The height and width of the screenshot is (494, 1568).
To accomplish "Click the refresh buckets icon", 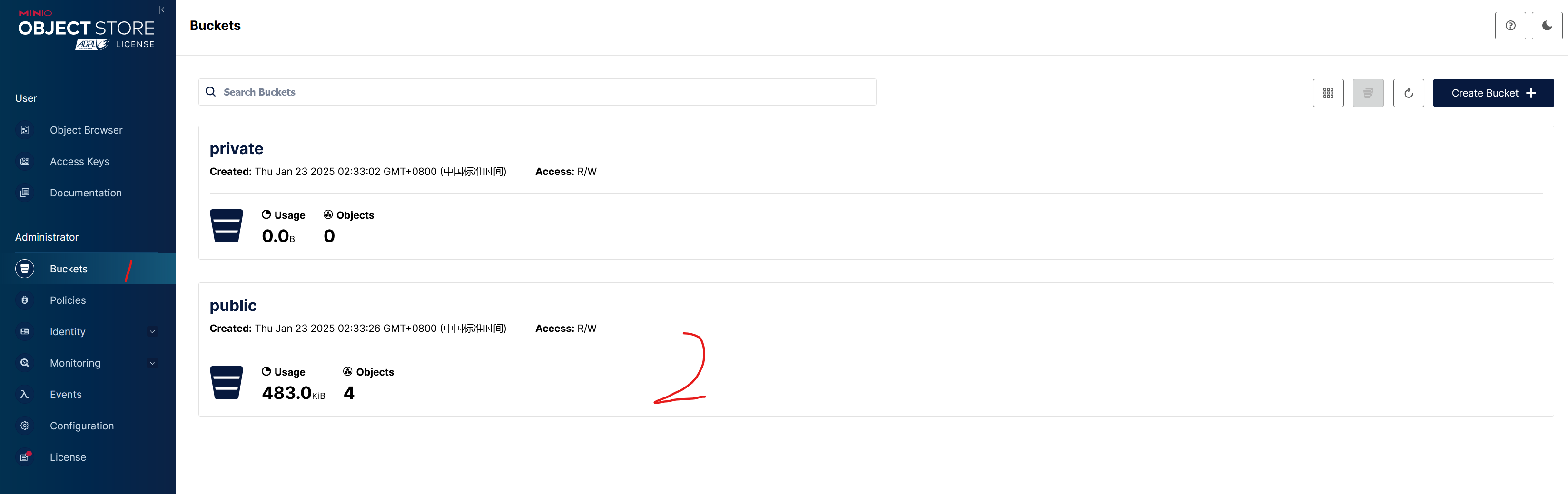I will [x=1409, y=93].
